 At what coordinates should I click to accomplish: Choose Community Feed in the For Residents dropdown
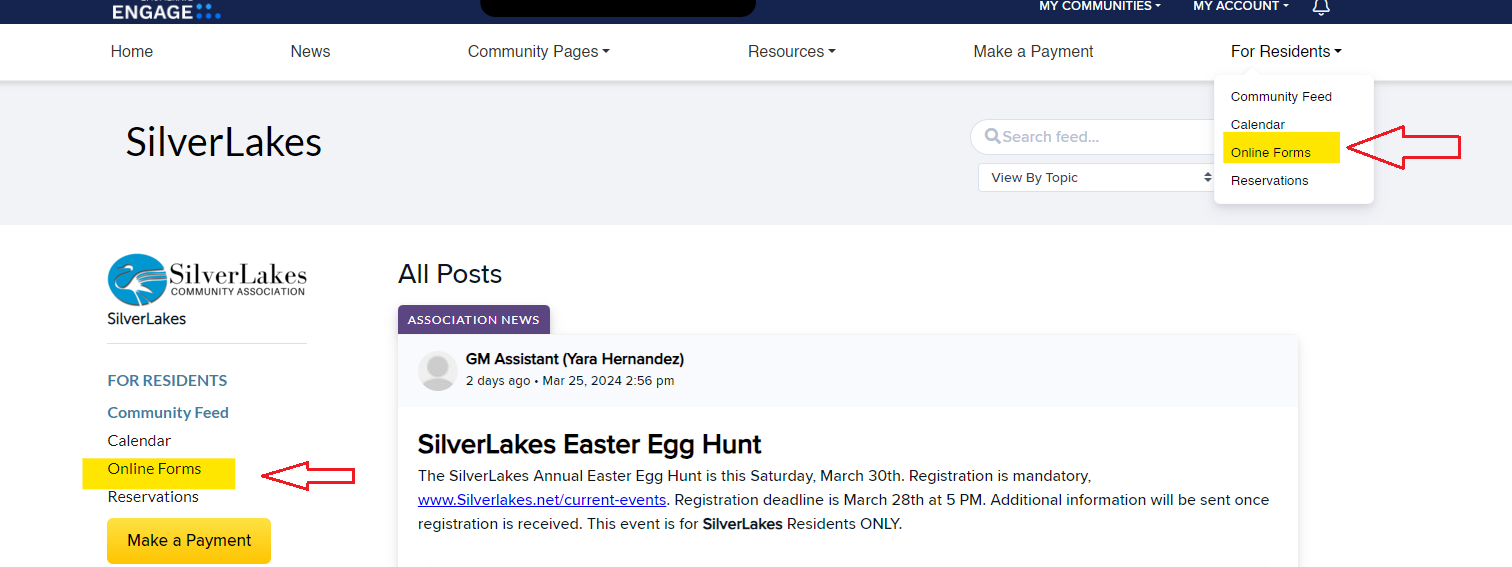(1281, 97)
